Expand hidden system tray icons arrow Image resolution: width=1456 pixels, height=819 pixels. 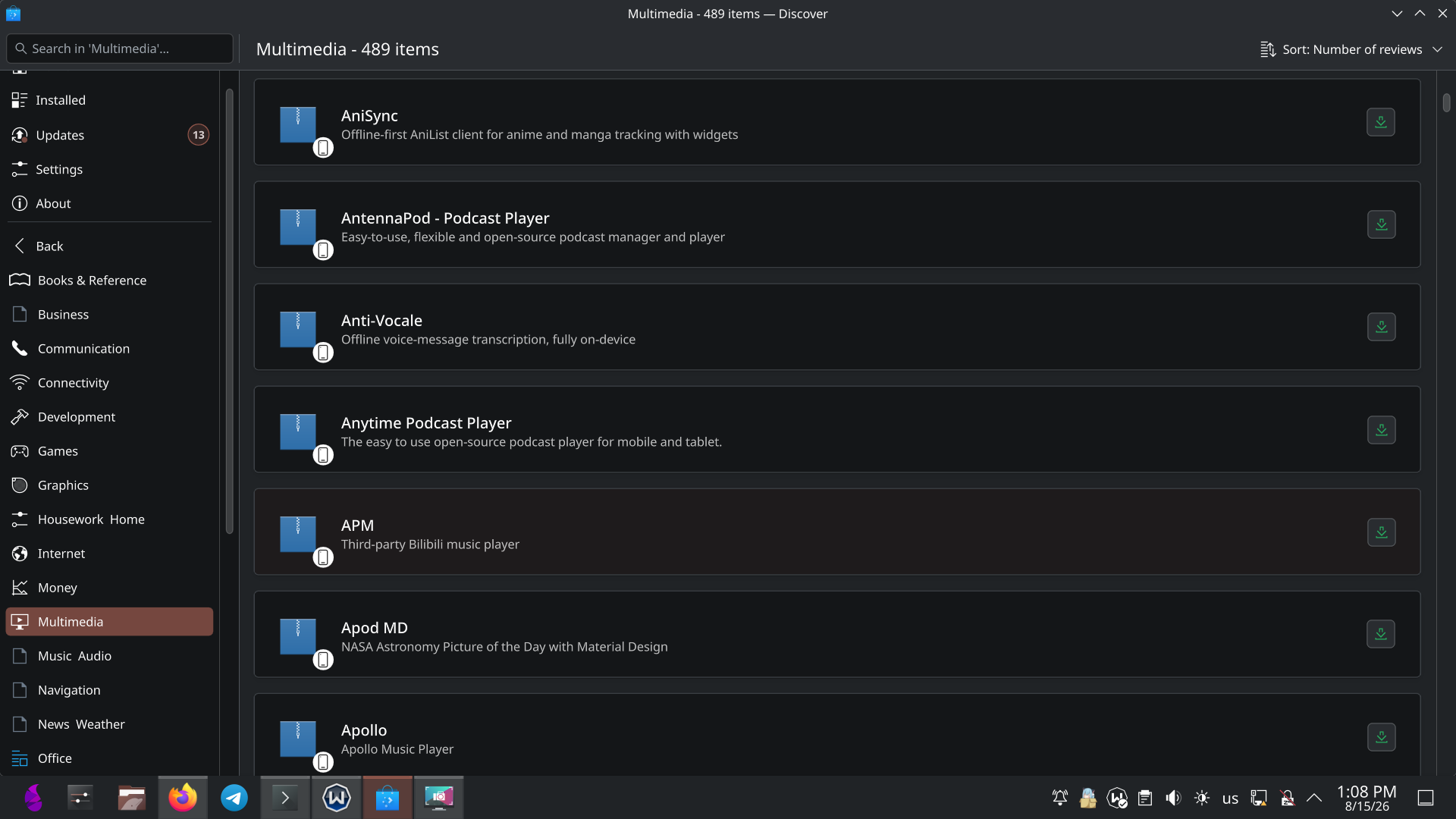coord(1314,798)
